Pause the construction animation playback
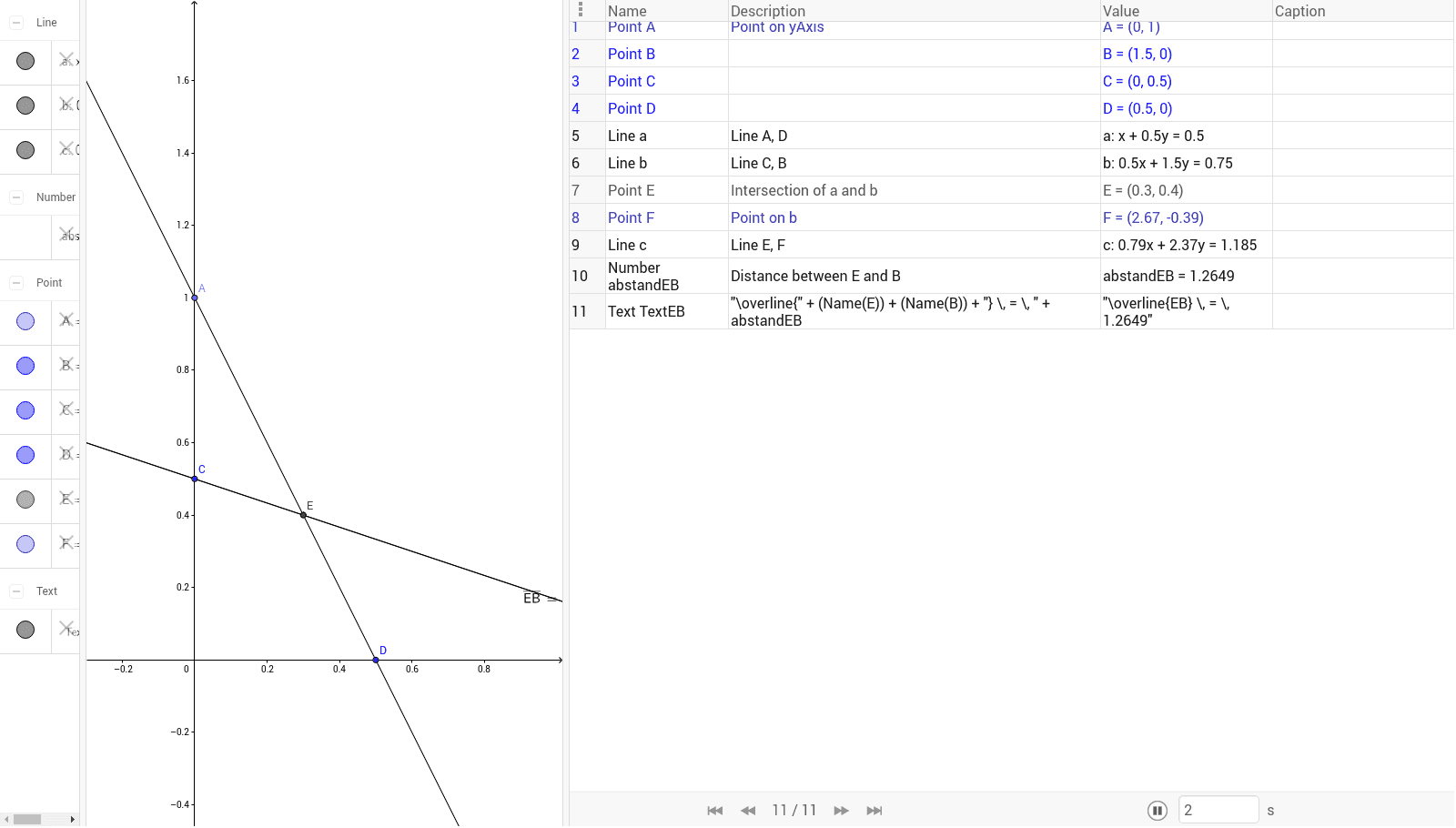Viewport: 1456px width, 828px height. 1158,811
